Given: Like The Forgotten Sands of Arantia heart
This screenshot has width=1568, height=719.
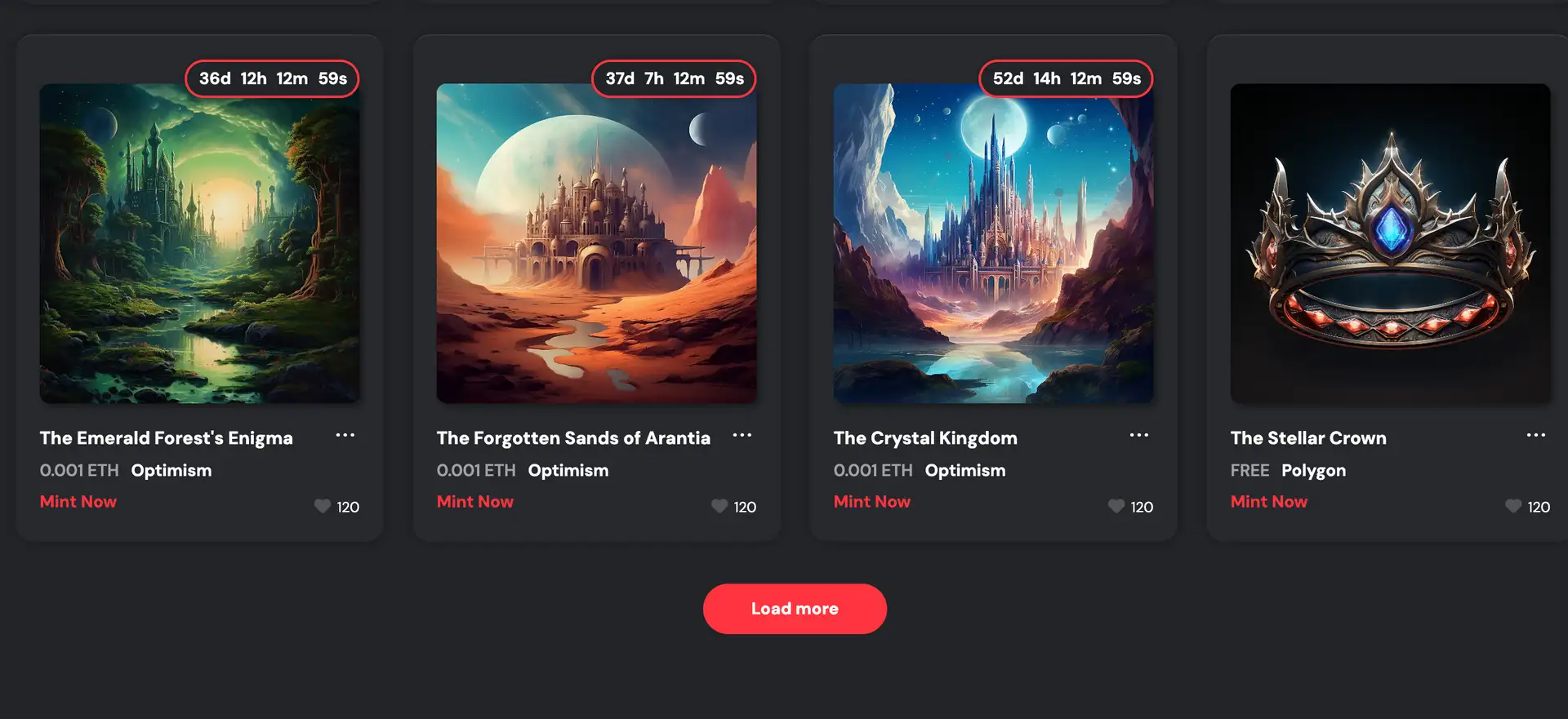Looking at the screenshot, I should 719,506.
